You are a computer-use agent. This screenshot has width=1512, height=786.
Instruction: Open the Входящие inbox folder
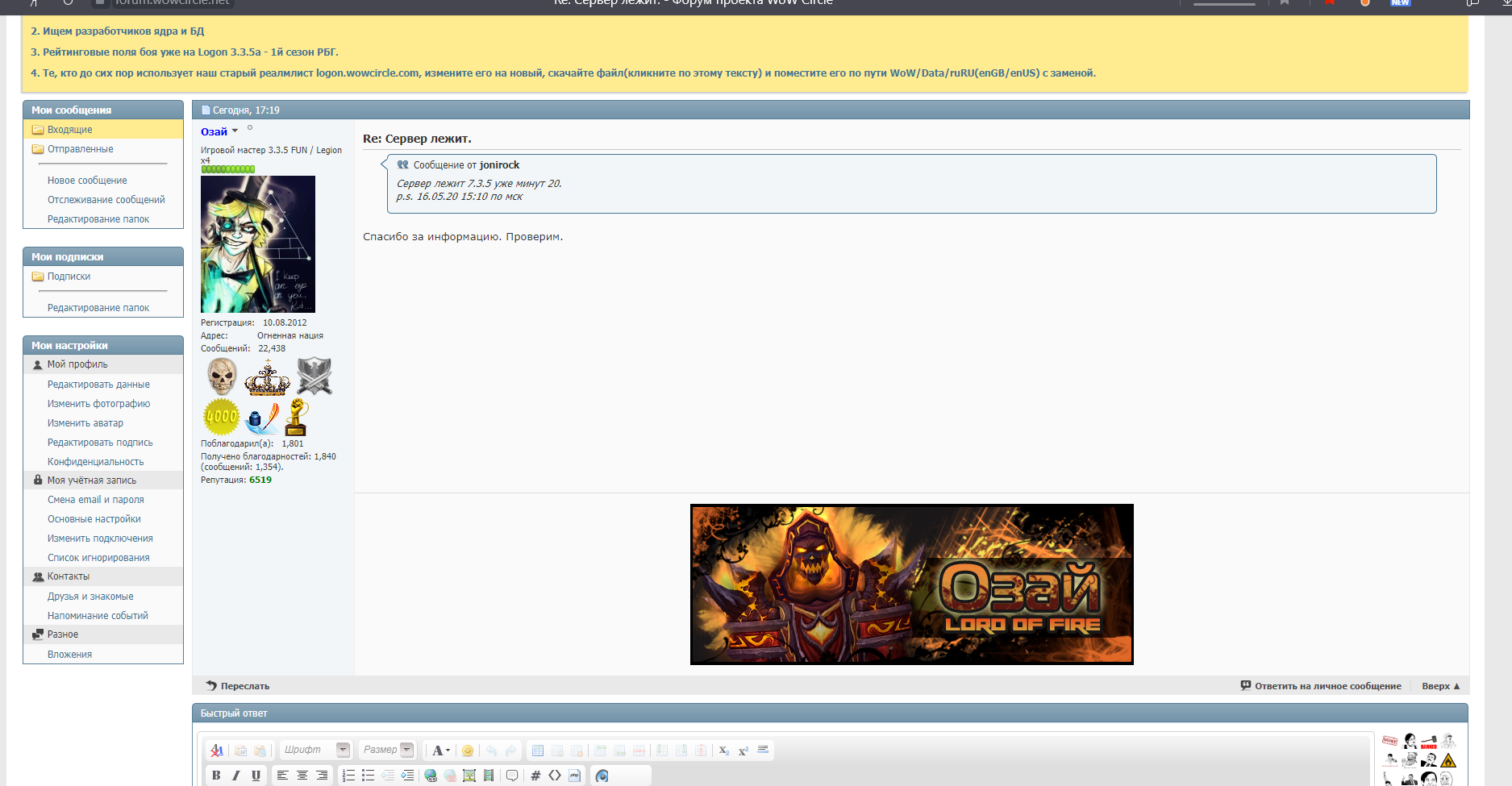point(69,130)
